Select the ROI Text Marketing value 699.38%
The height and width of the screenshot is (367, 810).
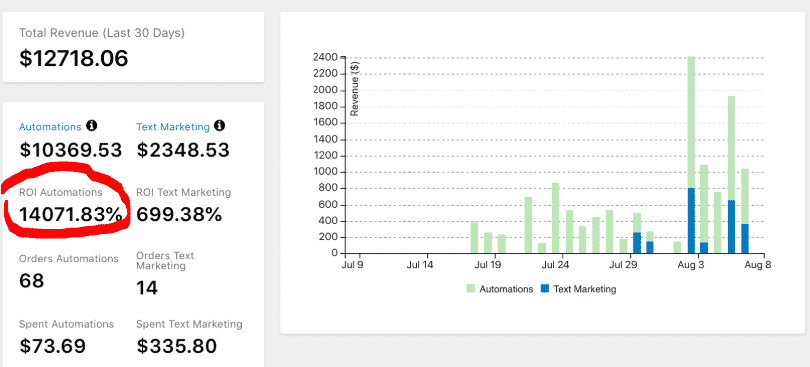[x=179, y=214]
